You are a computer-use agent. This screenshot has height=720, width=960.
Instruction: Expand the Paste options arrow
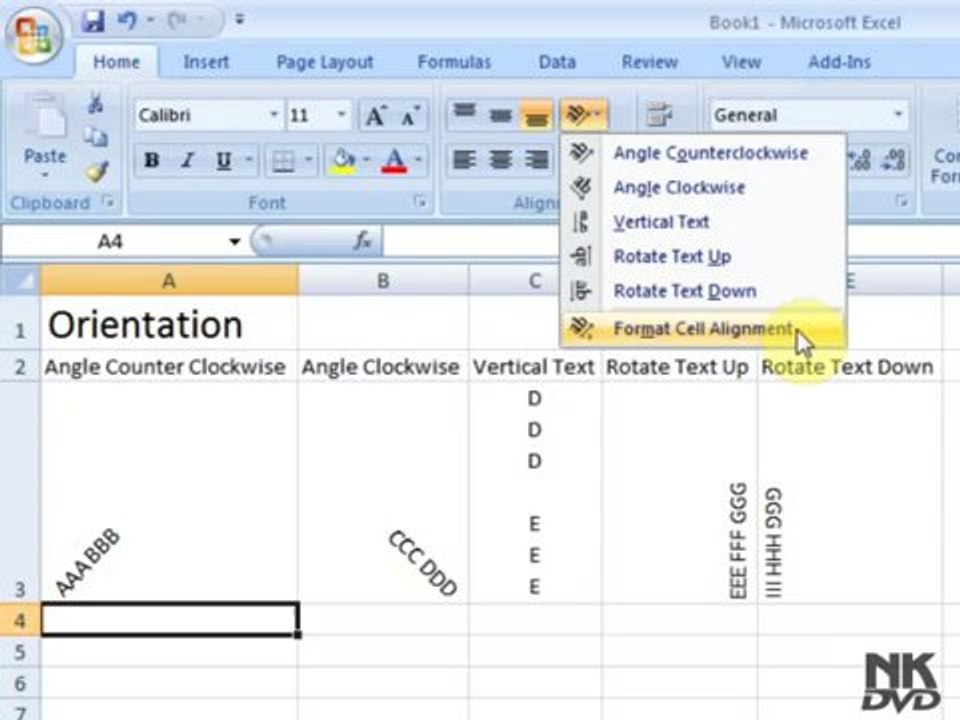point(45,174)
